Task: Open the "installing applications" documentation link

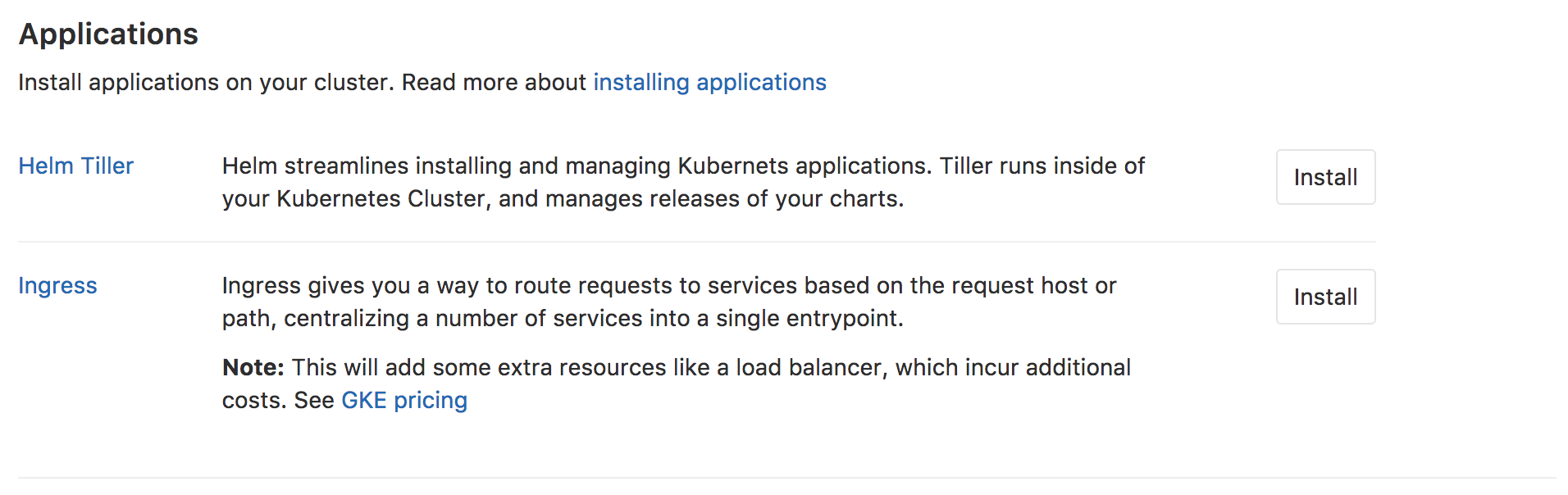Action: (709, 83)
